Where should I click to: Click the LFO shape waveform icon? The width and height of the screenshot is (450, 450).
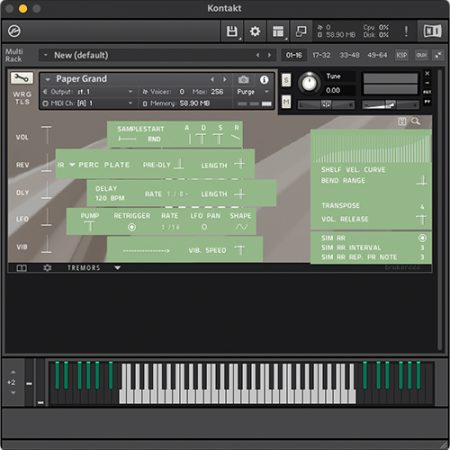point(241,227)
